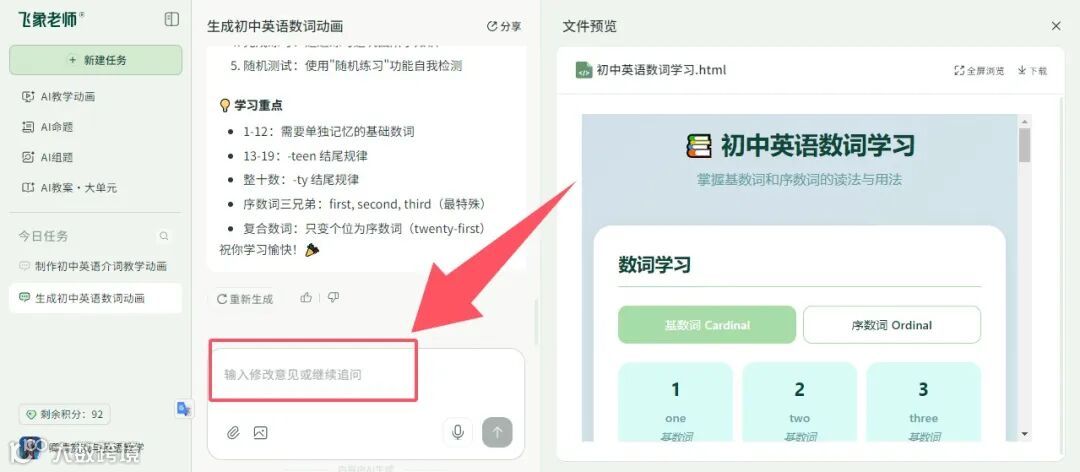1080x472 pixels.
Task: Click the image upload icon
Action: point(260,433)
